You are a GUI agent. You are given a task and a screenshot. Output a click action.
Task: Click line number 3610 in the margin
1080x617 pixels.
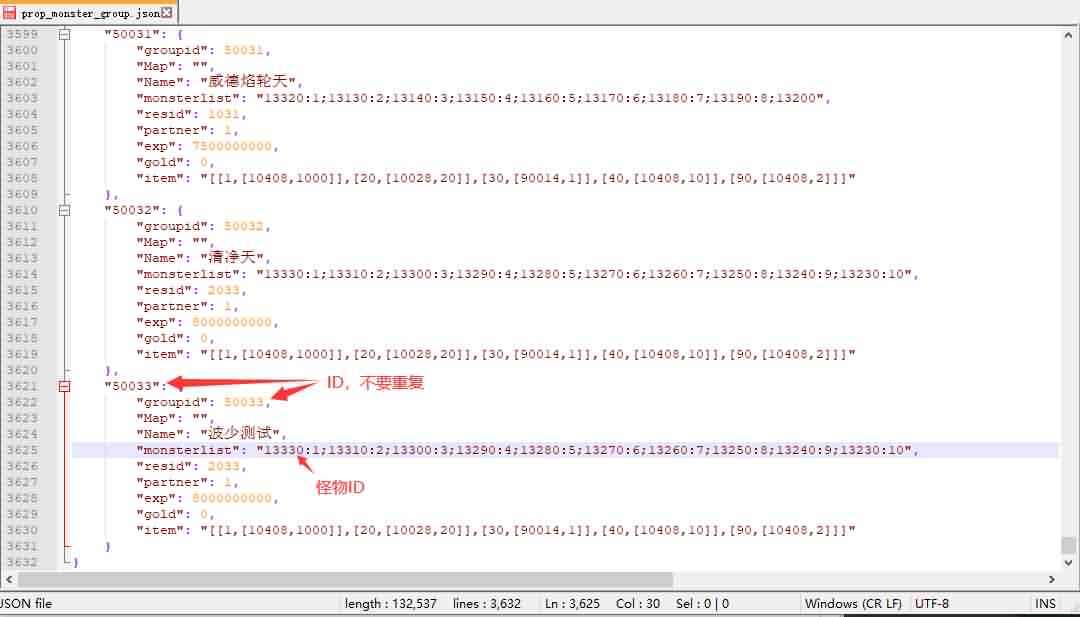pyautogui.click(x=22, y=210)
